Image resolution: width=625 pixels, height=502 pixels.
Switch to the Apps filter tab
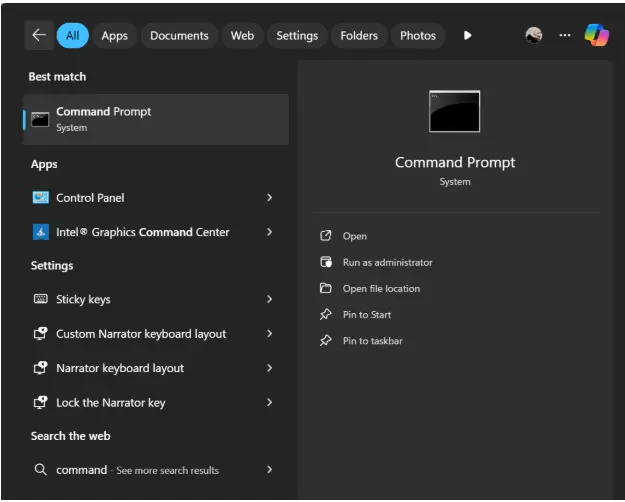[x=114, y=35]
